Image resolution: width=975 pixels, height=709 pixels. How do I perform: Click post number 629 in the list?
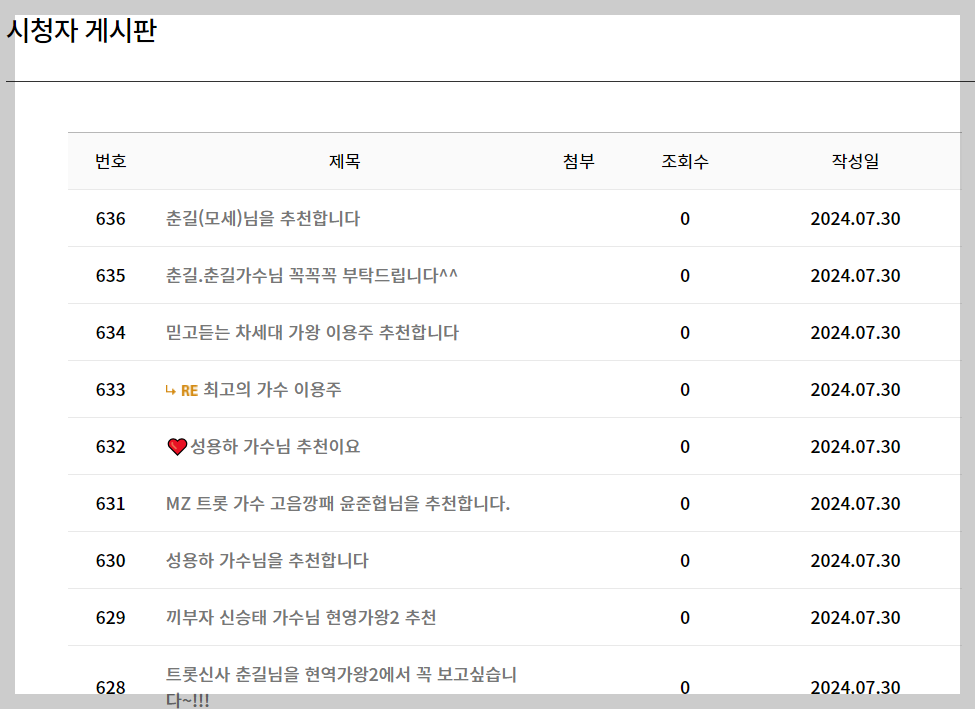(112, 617)
